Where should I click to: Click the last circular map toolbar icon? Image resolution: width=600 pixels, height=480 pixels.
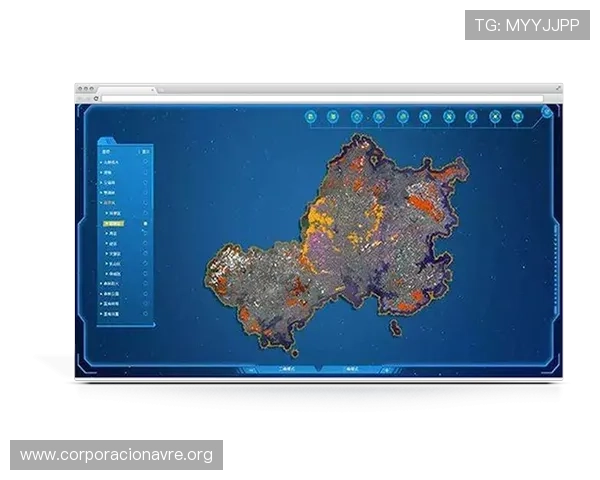pyautogui.click(x=518, y=117)
